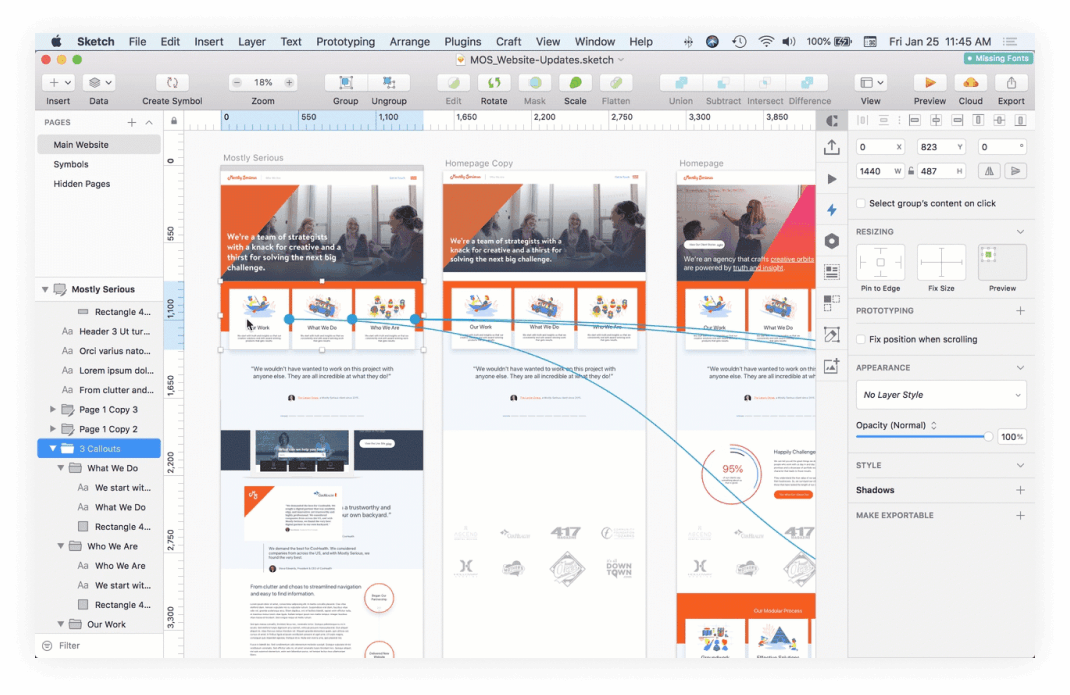Open the Insert tool menu
This screenshot has width=1070, height=695.
[58, 83]
